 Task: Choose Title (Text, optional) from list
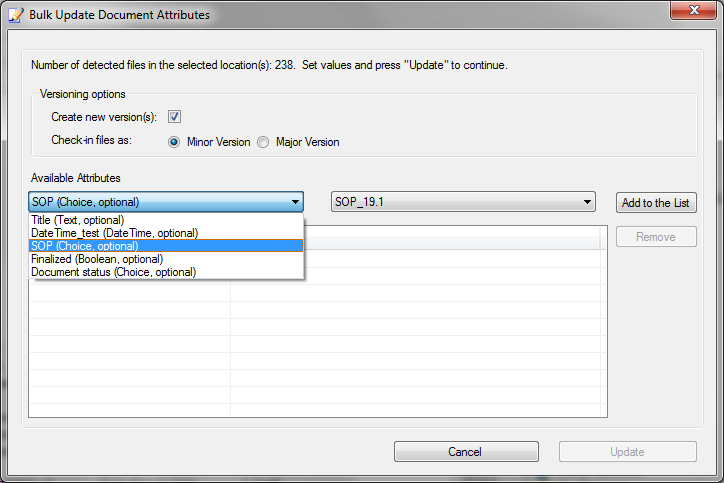click(166, 220)
